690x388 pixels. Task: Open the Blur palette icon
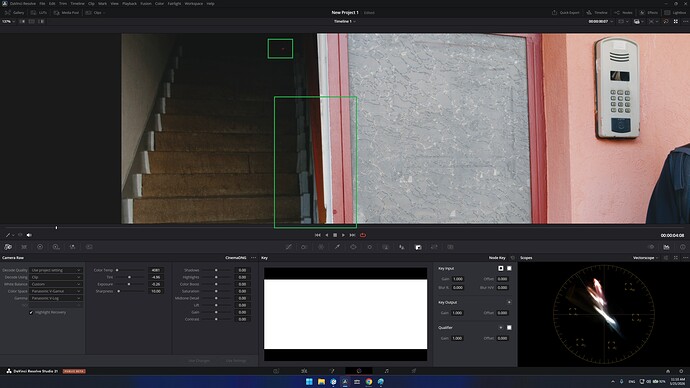pyautogui.click(x=402, y=247)
